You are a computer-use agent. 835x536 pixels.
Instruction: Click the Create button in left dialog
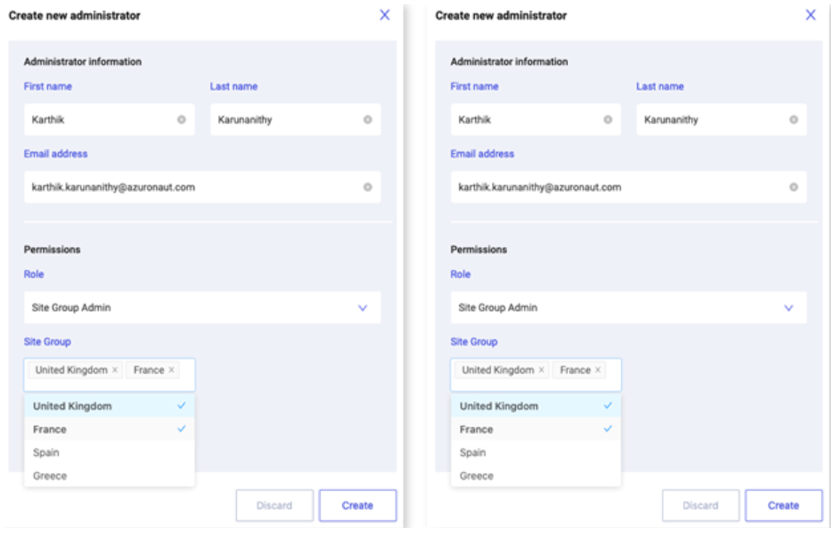[357, 506]
